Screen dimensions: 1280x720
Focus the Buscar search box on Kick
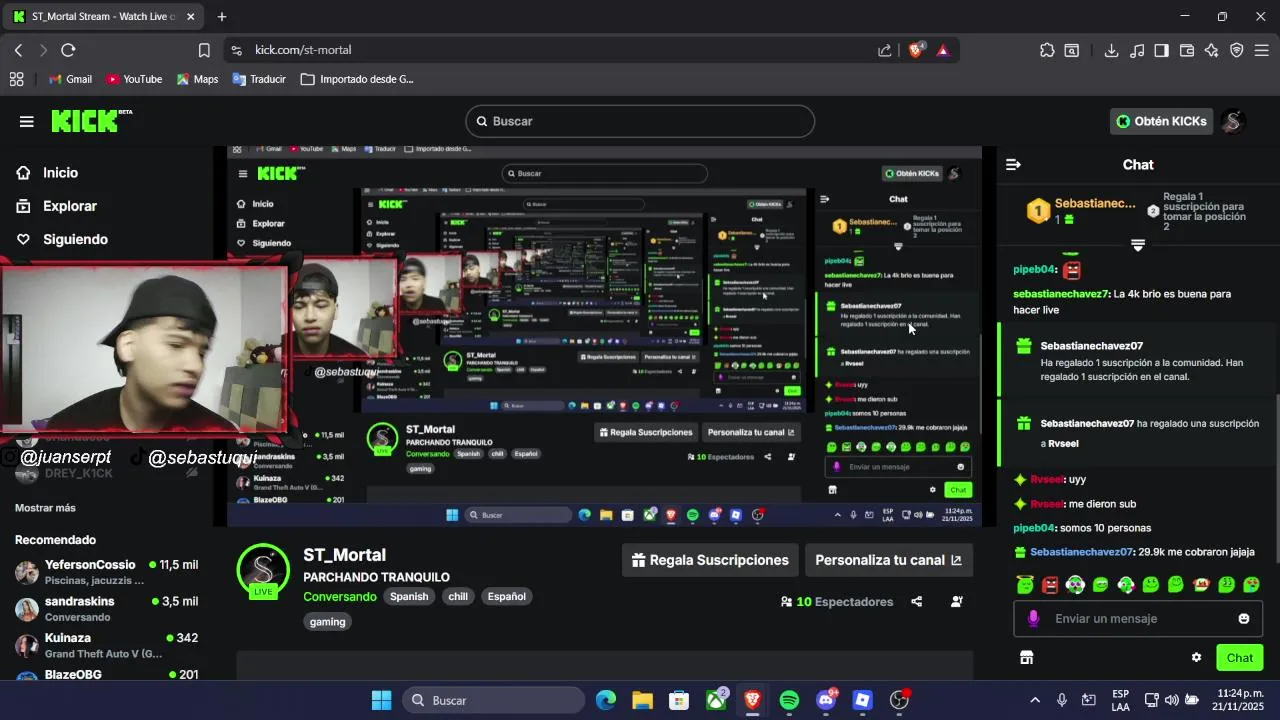click(640, 121)
